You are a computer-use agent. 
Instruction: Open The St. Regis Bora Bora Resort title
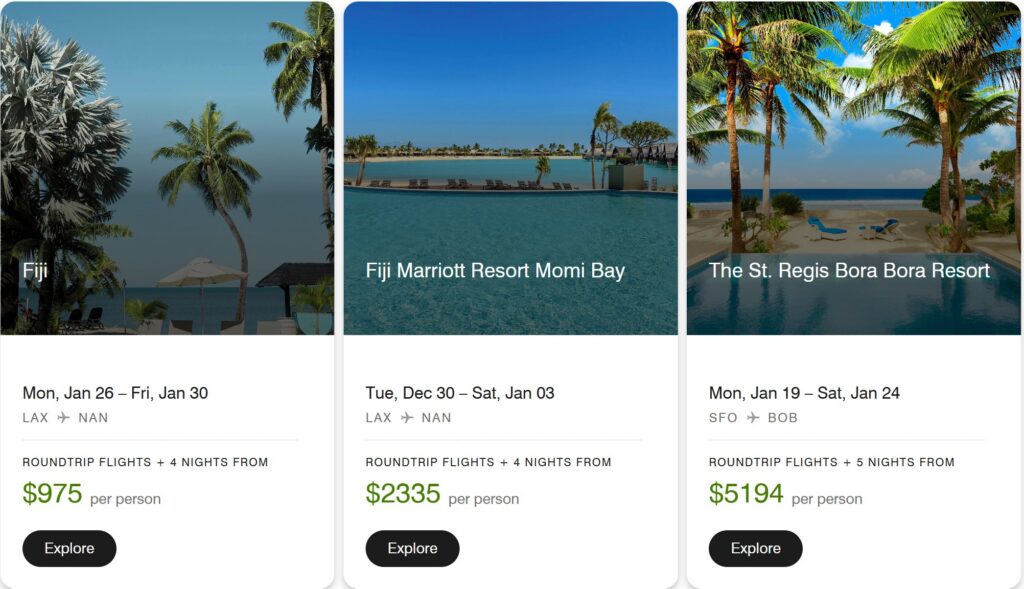coord(849,271)
